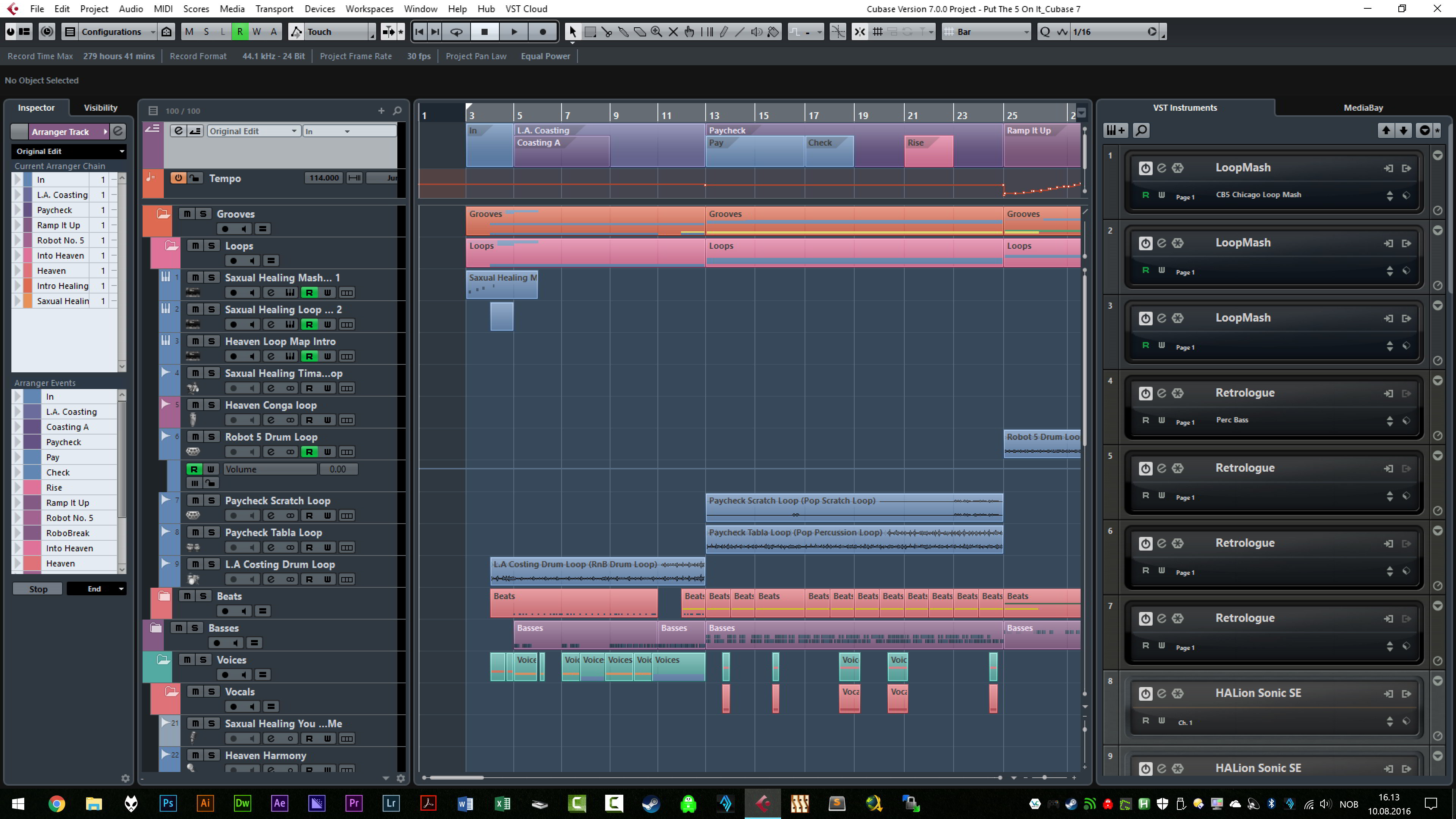Toggle global Read automation R button
1456x819 pixels.
click(x=240, y=31)
